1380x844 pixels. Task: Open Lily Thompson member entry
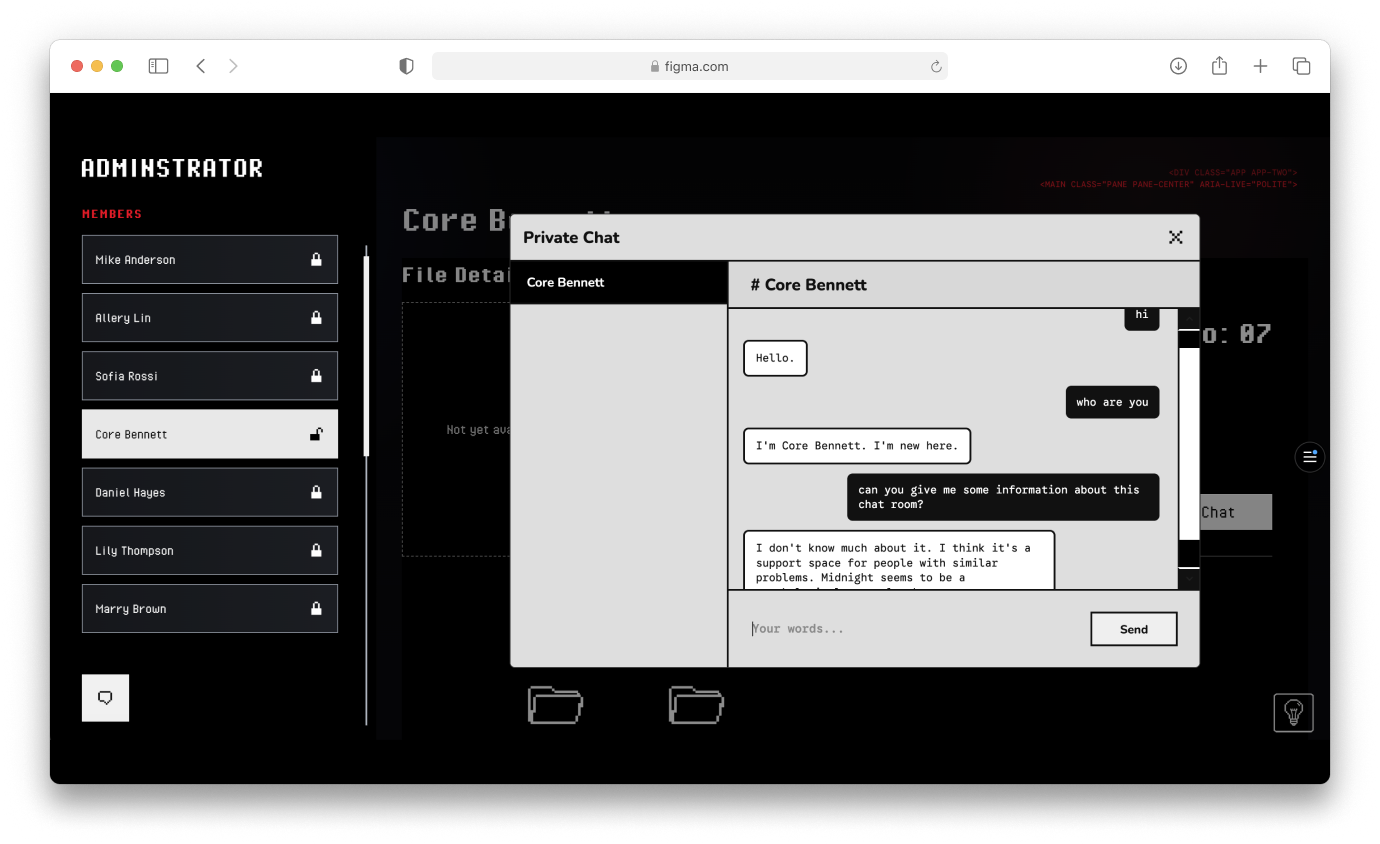click(x=210, y=550)
